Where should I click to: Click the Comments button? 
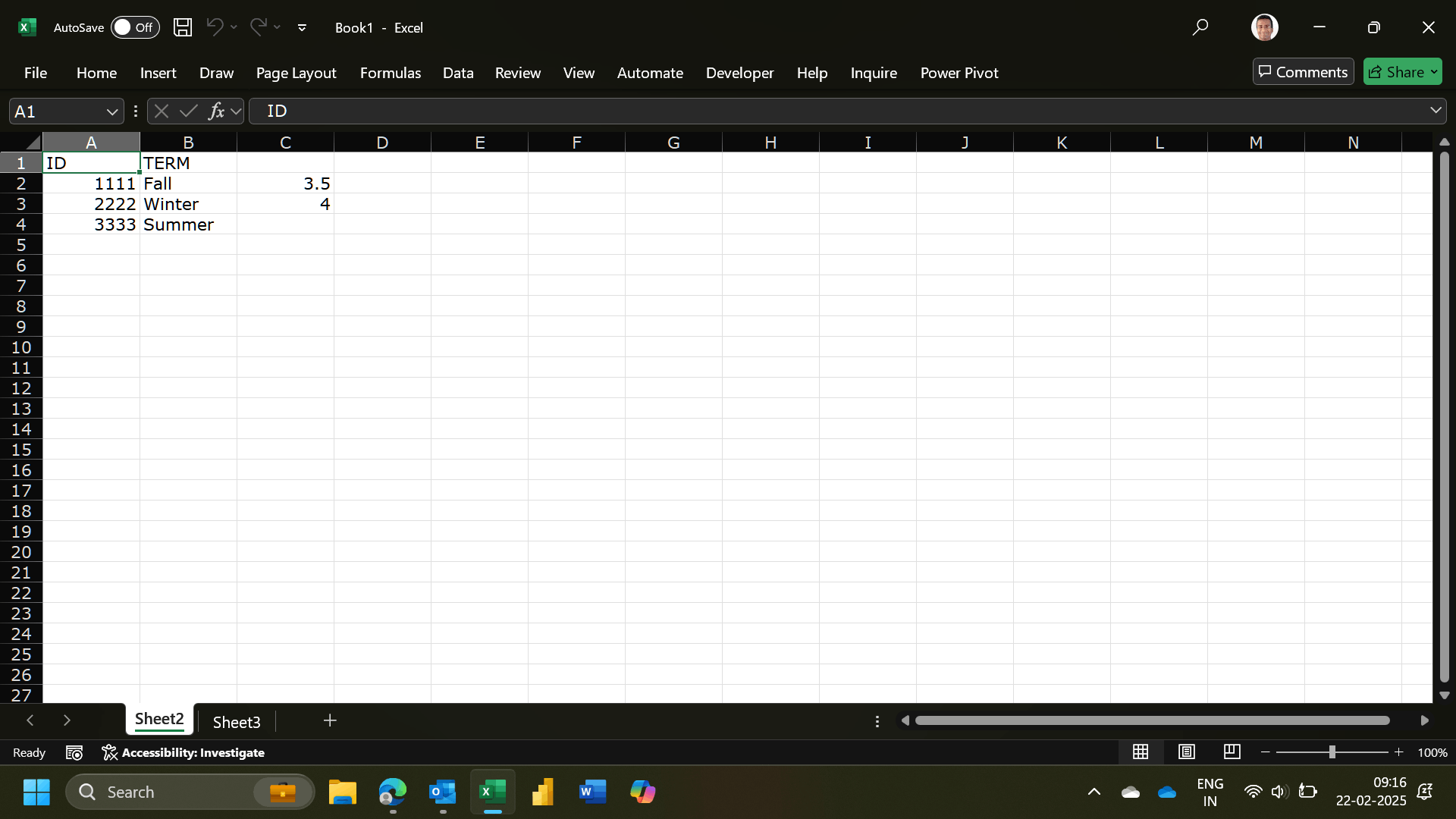click(1303, 72)
